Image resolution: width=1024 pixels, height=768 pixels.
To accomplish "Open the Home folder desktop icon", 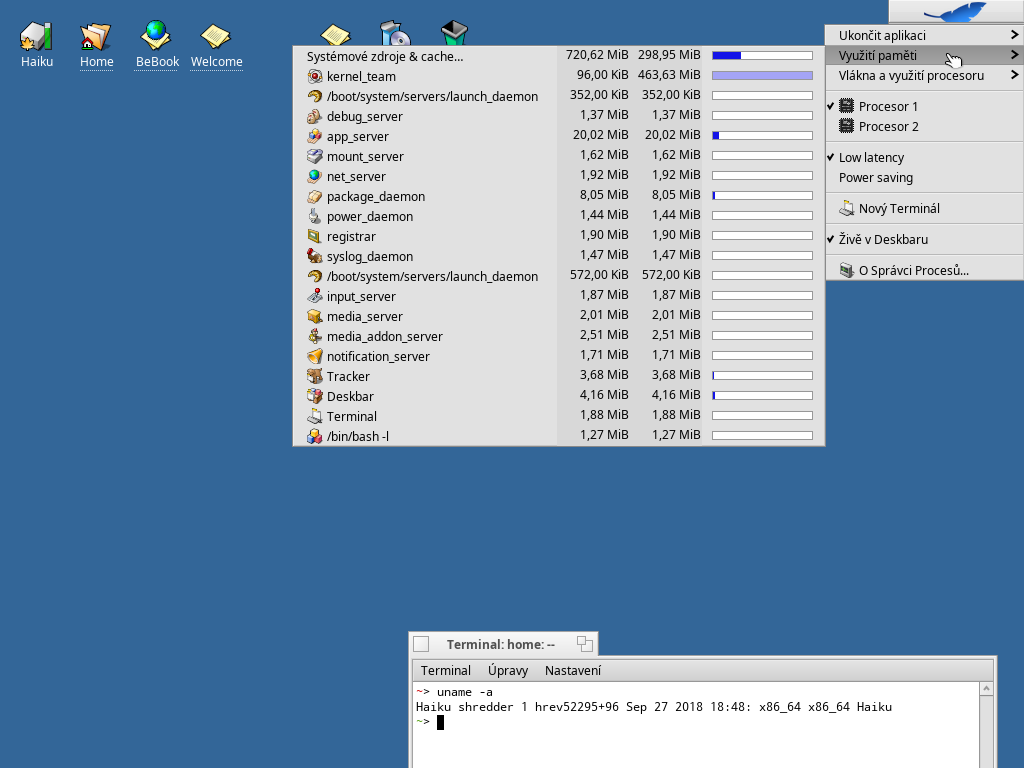I will pos(96,37).
